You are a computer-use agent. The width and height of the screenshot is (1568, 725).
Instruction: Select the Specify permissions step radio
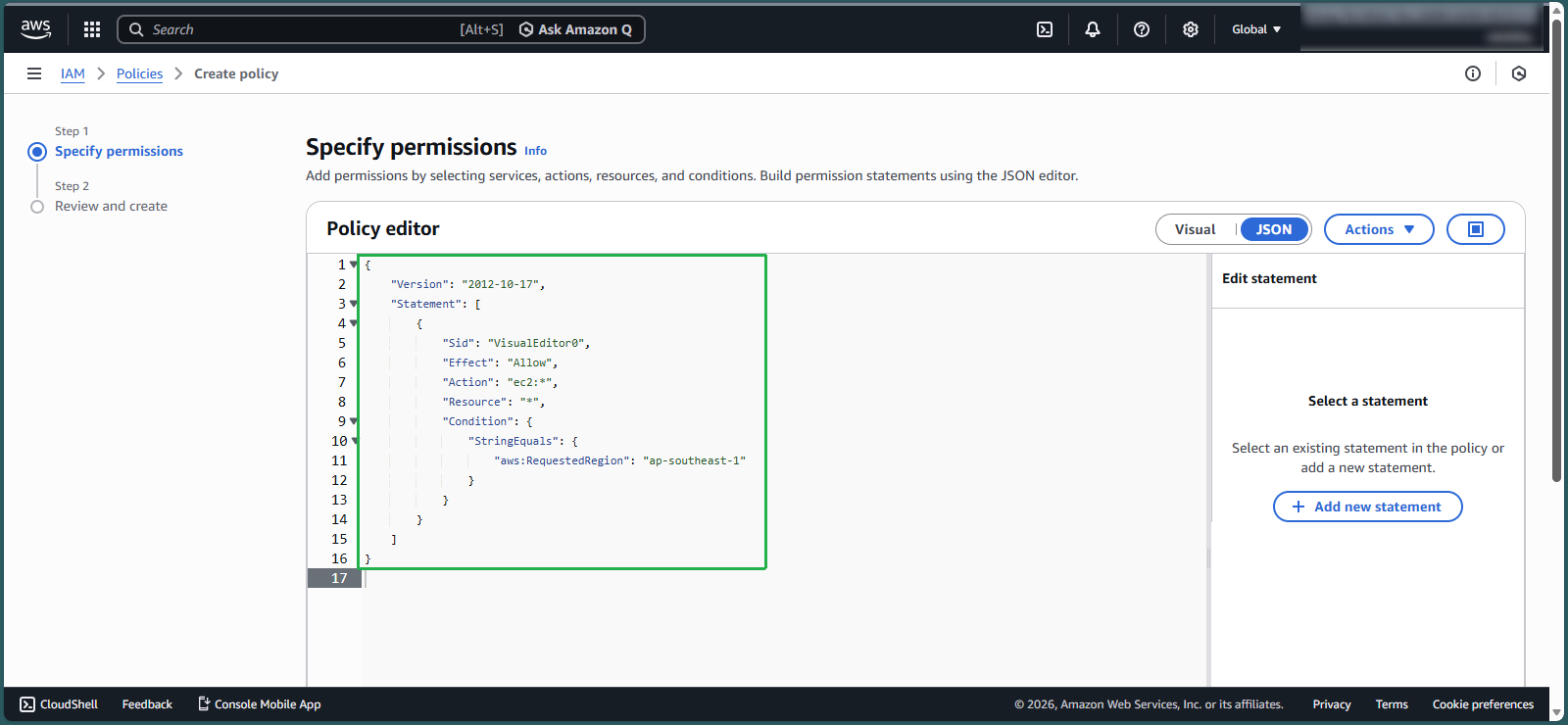click(x=37, y=152)
